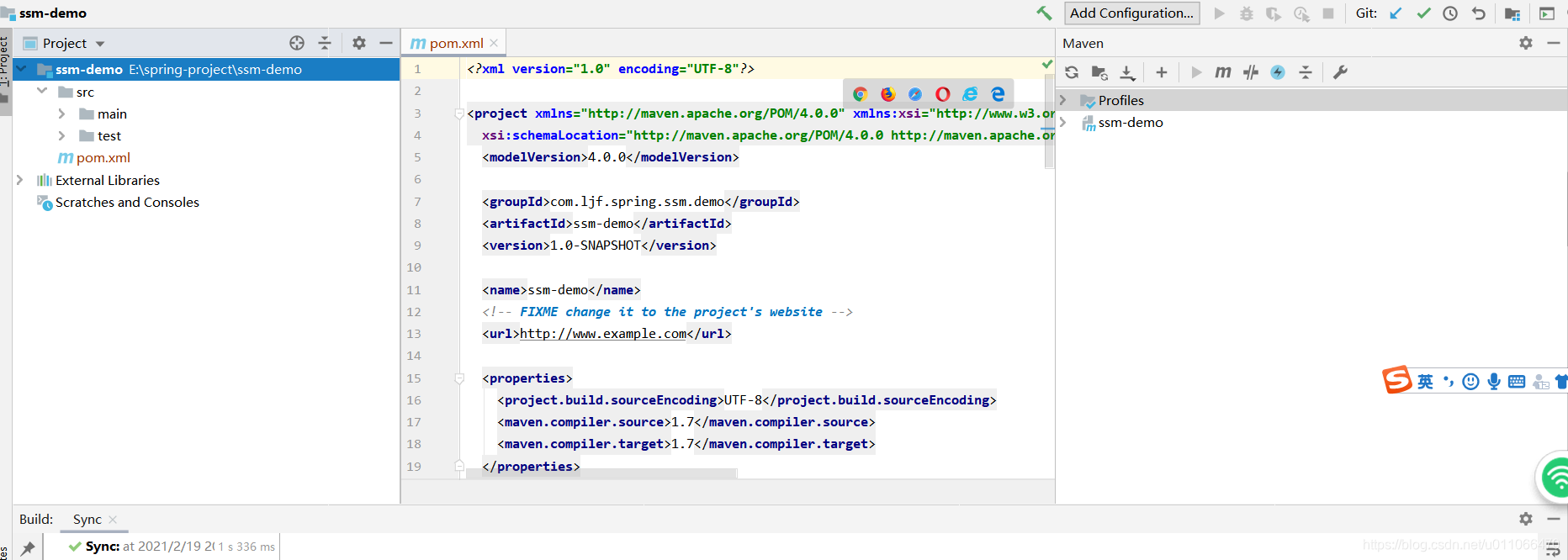Reimport all Maven projects
The image size is (1568, 560).
pyautogui.click(x=1072, y=72)
